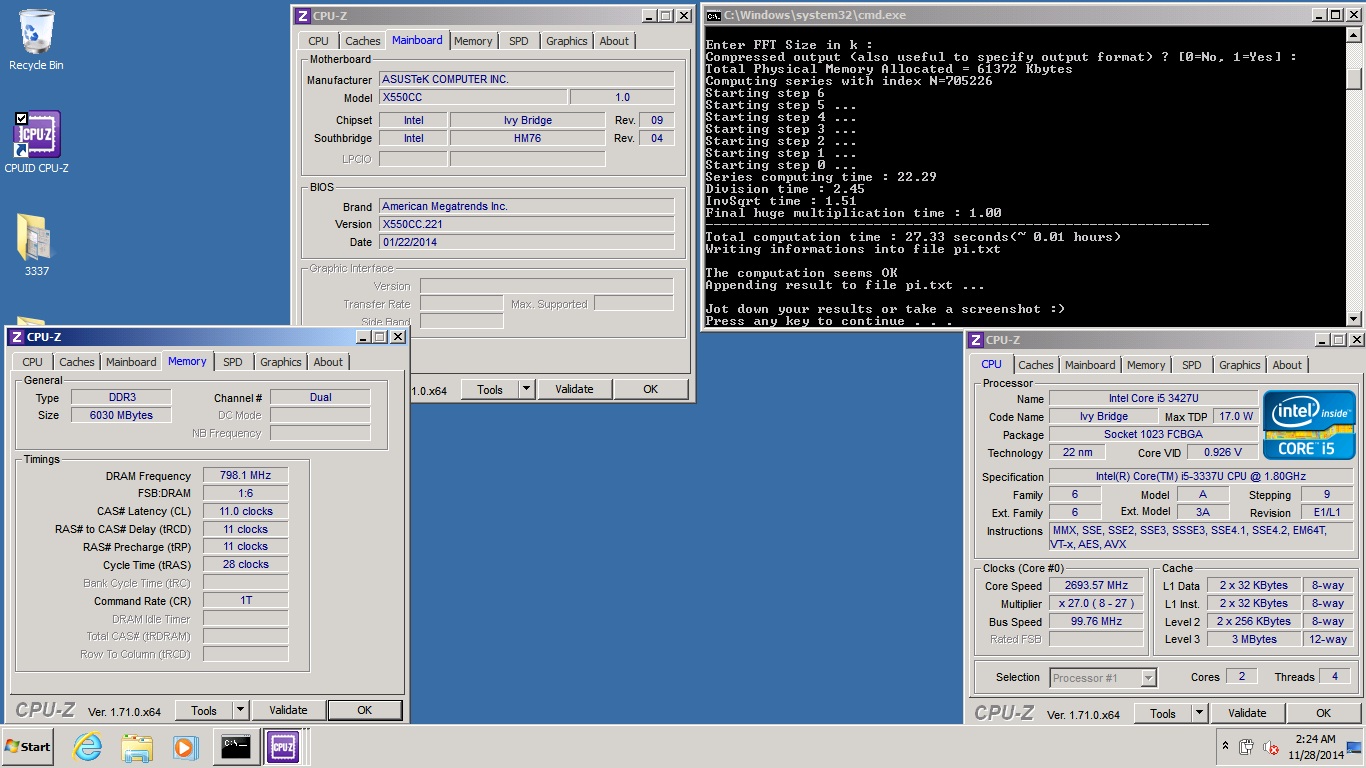Open the 3337 folder on desktop
Image resolution: width=1366 pixels, height=768 pixels.
click(36, 245)
